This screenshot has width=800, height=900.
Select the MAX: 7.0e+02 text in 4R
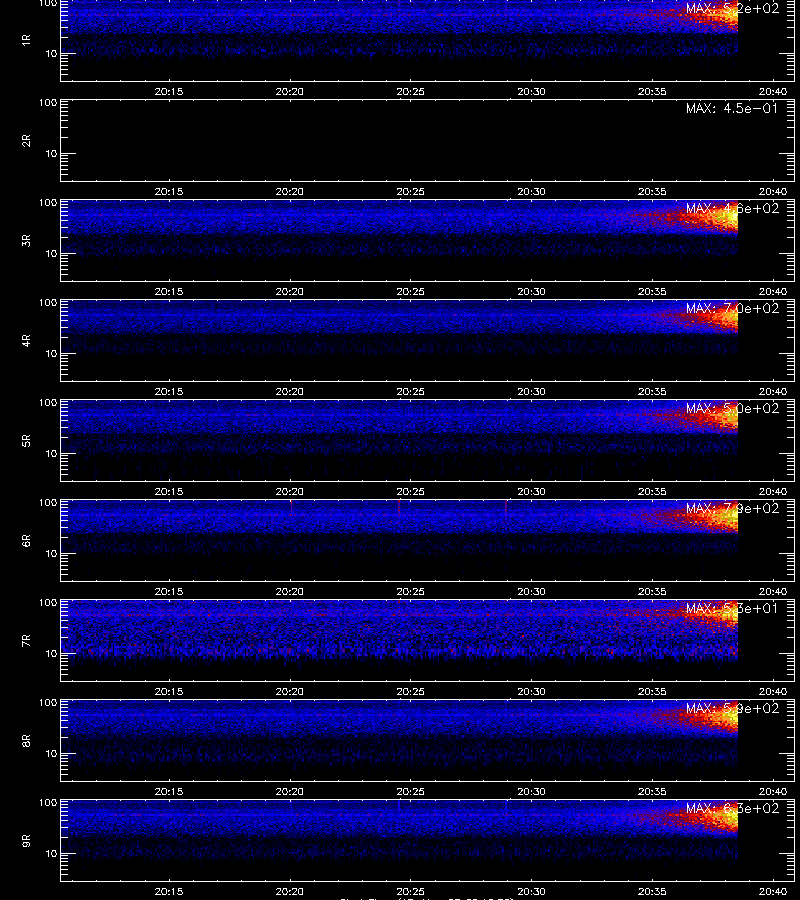pyautogui.click(x=732, y=308)
